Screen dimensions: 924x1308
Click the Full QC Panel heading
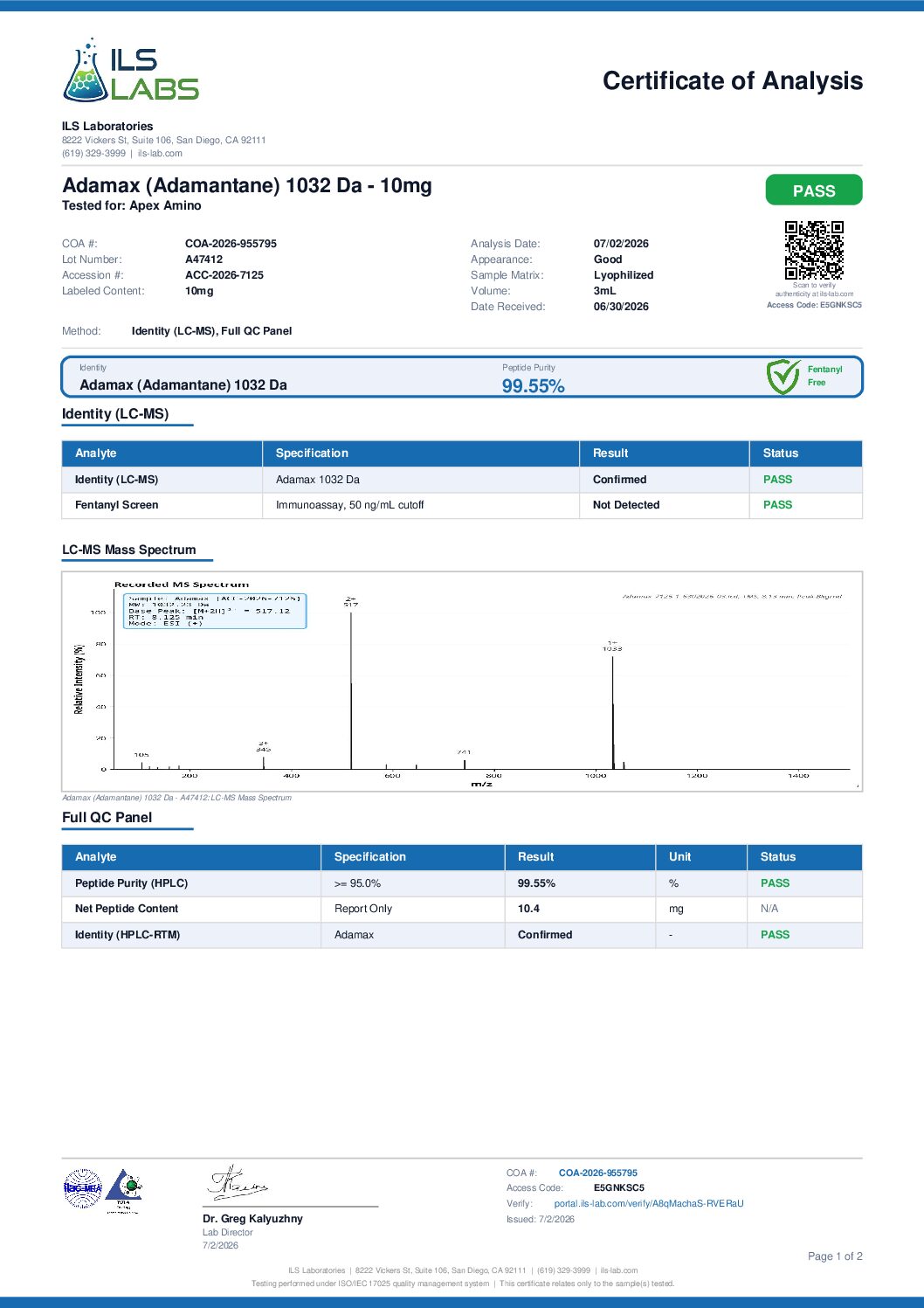point(107,818)
